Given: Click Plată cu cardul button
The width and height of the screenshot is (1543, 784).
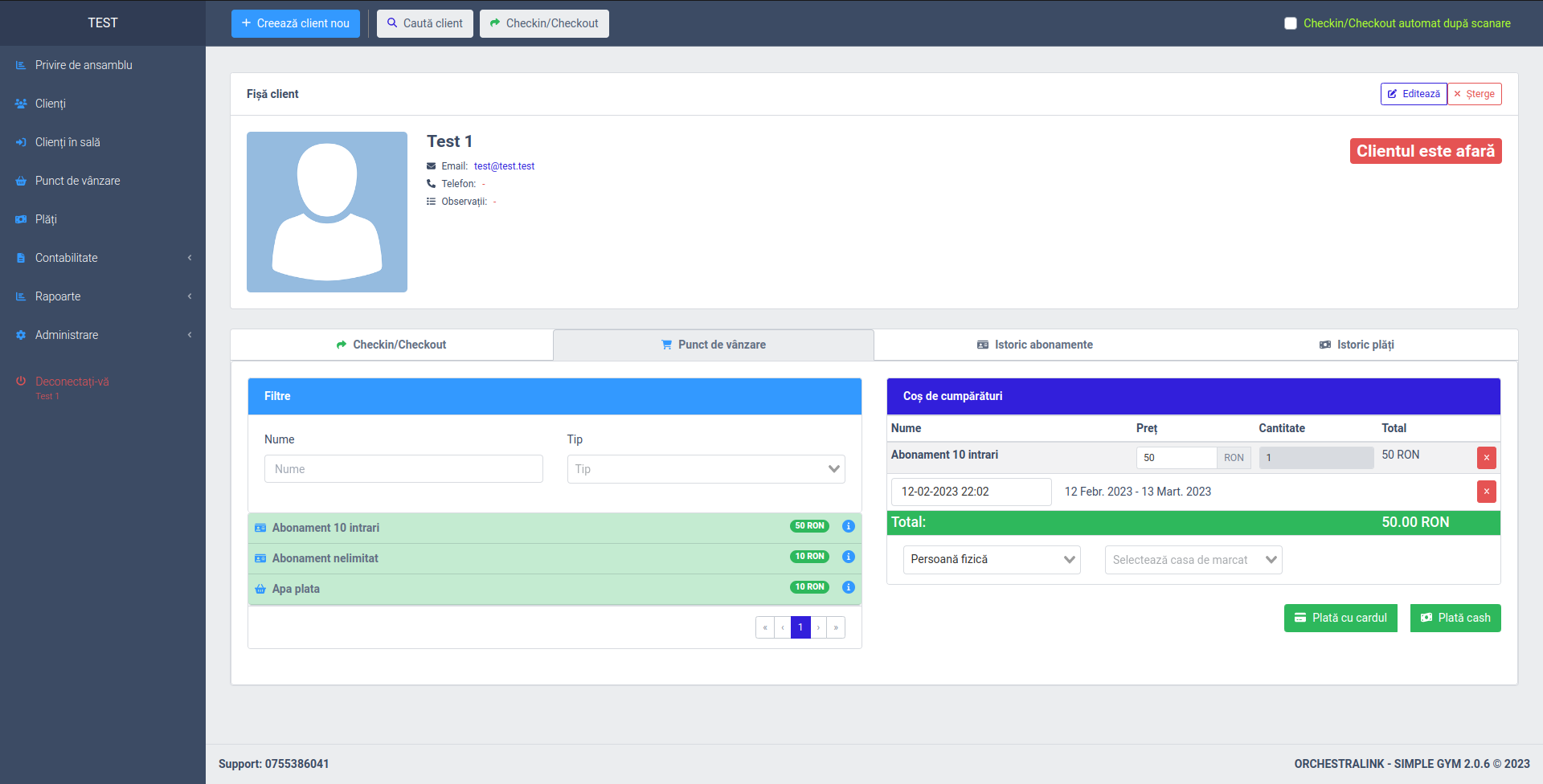Looking at the screenshot, I should coord(1340,618).
